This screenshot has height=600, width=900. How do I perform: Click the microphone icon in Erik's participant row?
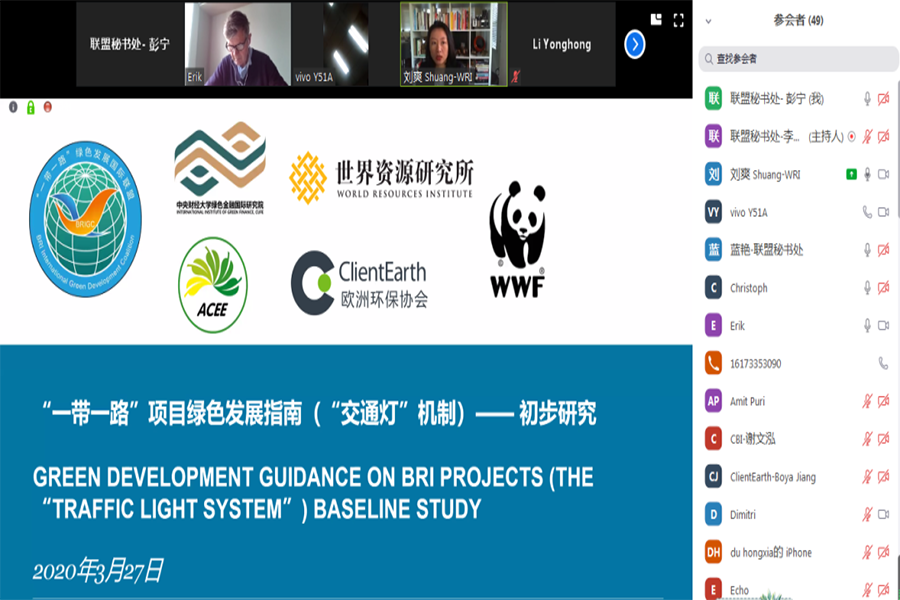[867, 326]
